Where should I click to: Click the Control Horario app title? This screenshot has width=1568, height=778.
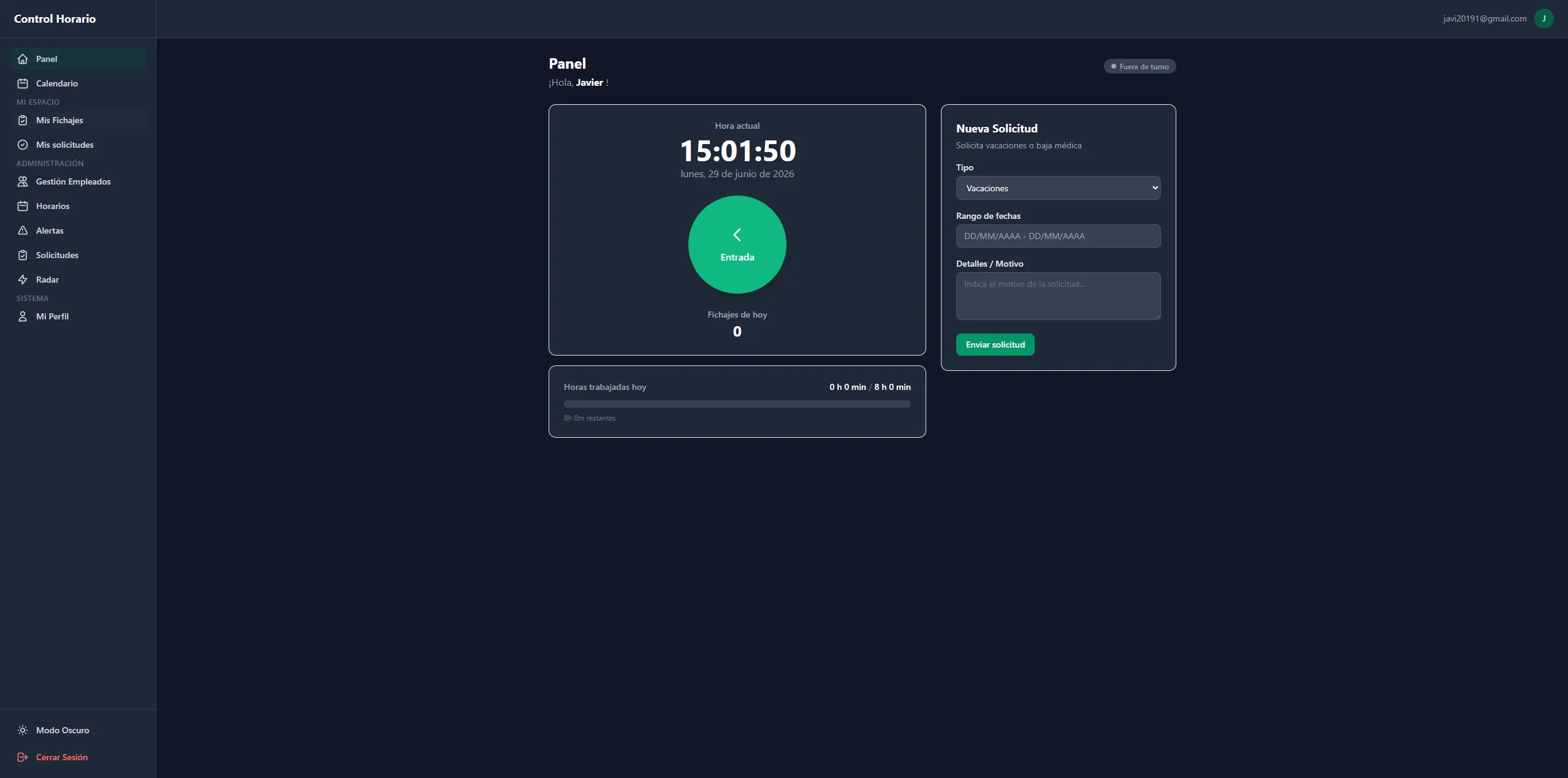click(55, 18)
